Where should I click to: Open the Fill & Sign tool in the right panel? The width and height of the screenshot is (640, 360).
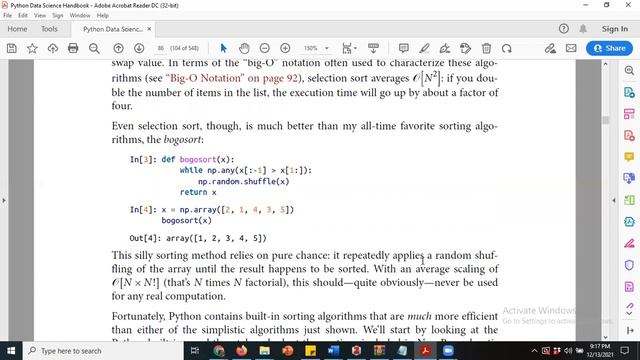coord(629,244)
